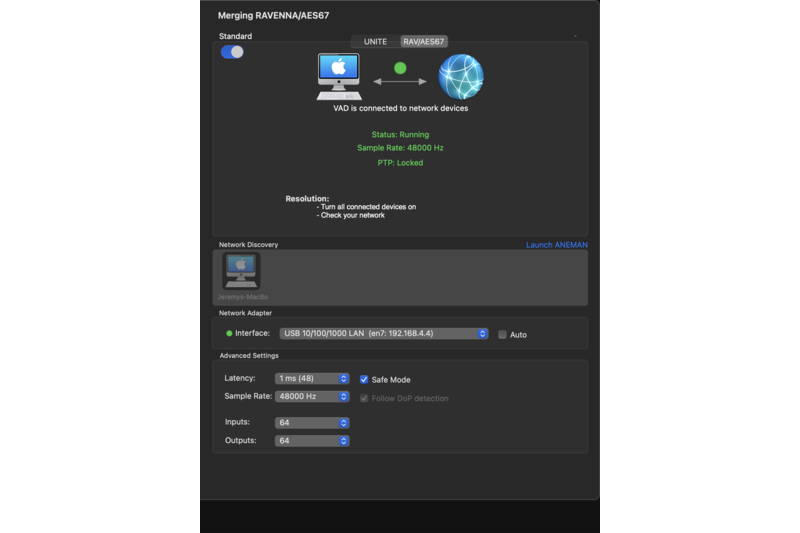Open the Launch ANEMAN link

(x=557, y=245)
